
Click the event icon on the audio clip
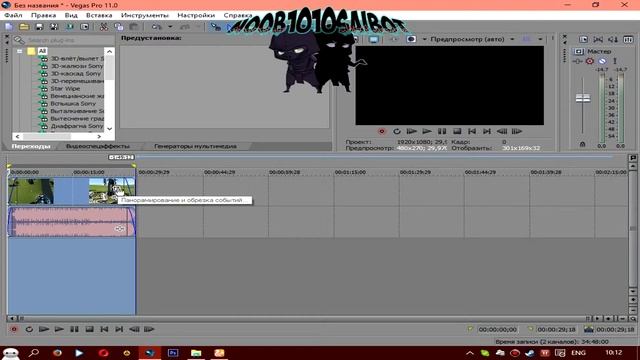click(x=119, y=229)
